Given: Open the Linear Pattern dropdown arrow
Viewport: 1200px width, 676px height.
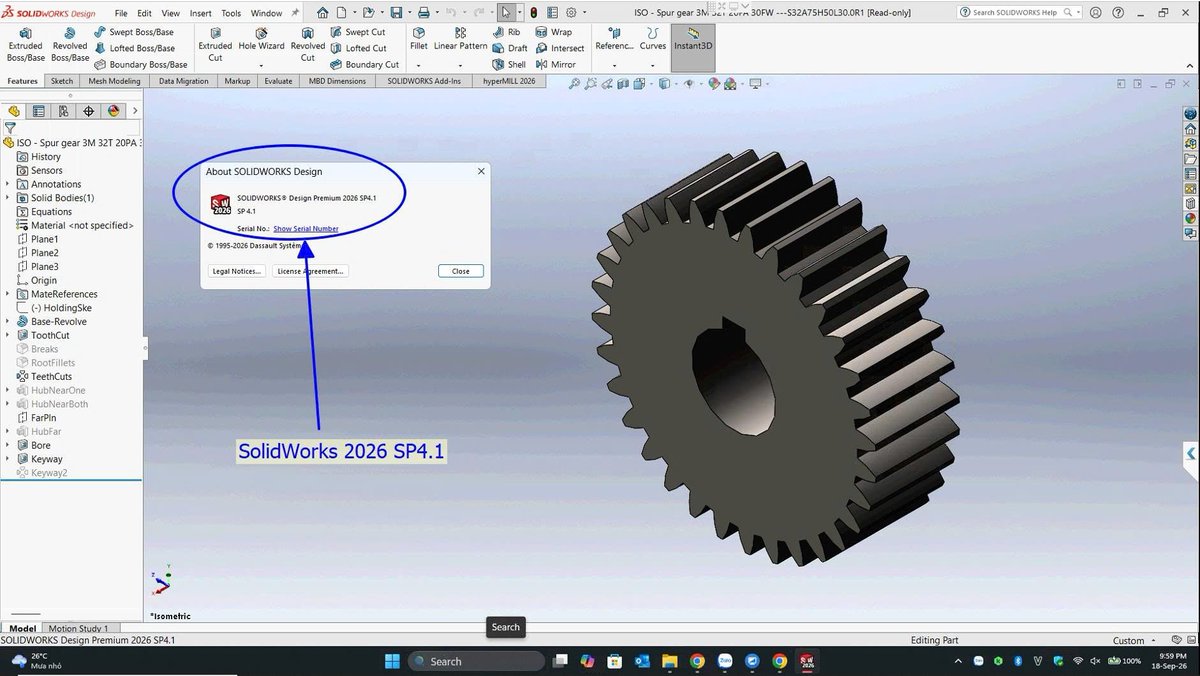Looking at the screenshot, I should click(460, 65).
